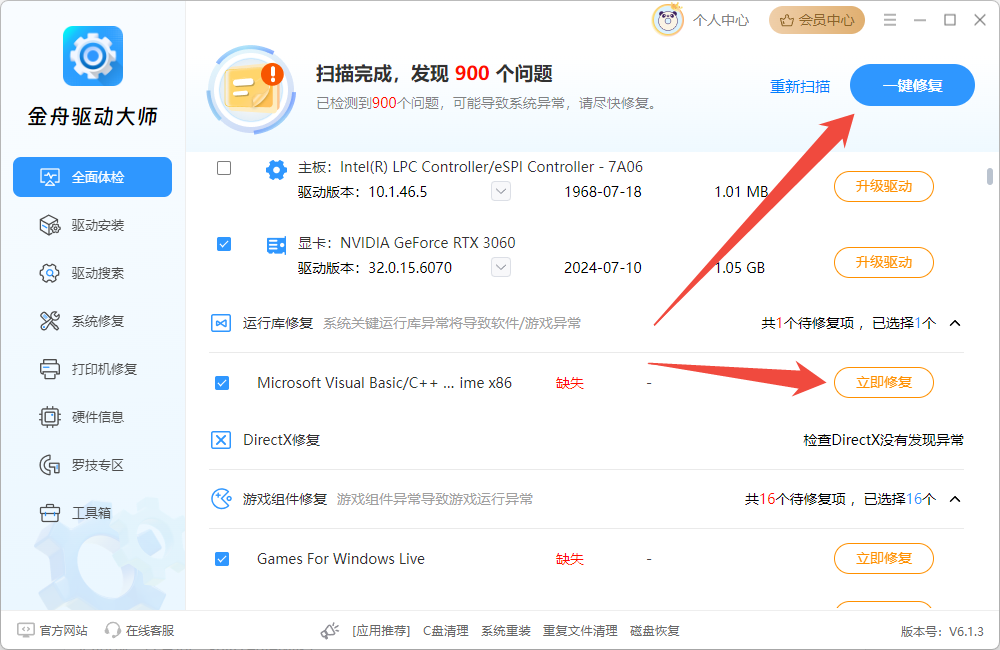Image resolution: width=1000 pixels, height=650 pixels.
Task: Uncheck the NVIDIA GeForce RTX 3060 checkbox
Action: [224, 244]
